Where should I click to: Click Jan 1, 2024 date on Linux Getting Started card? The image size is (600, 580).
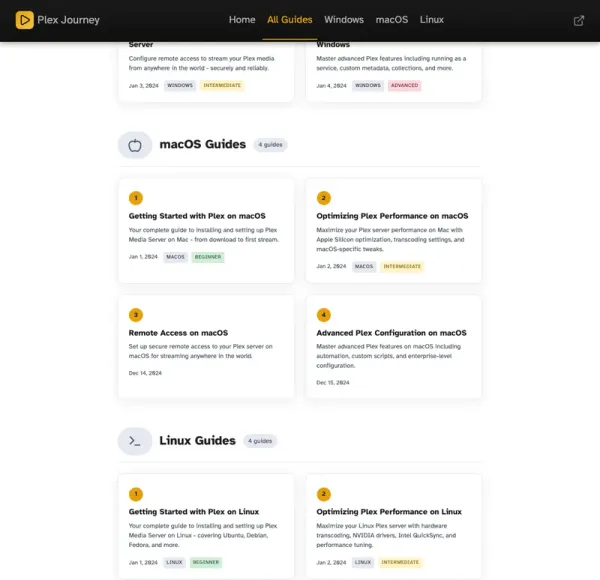tap(143, 562)
